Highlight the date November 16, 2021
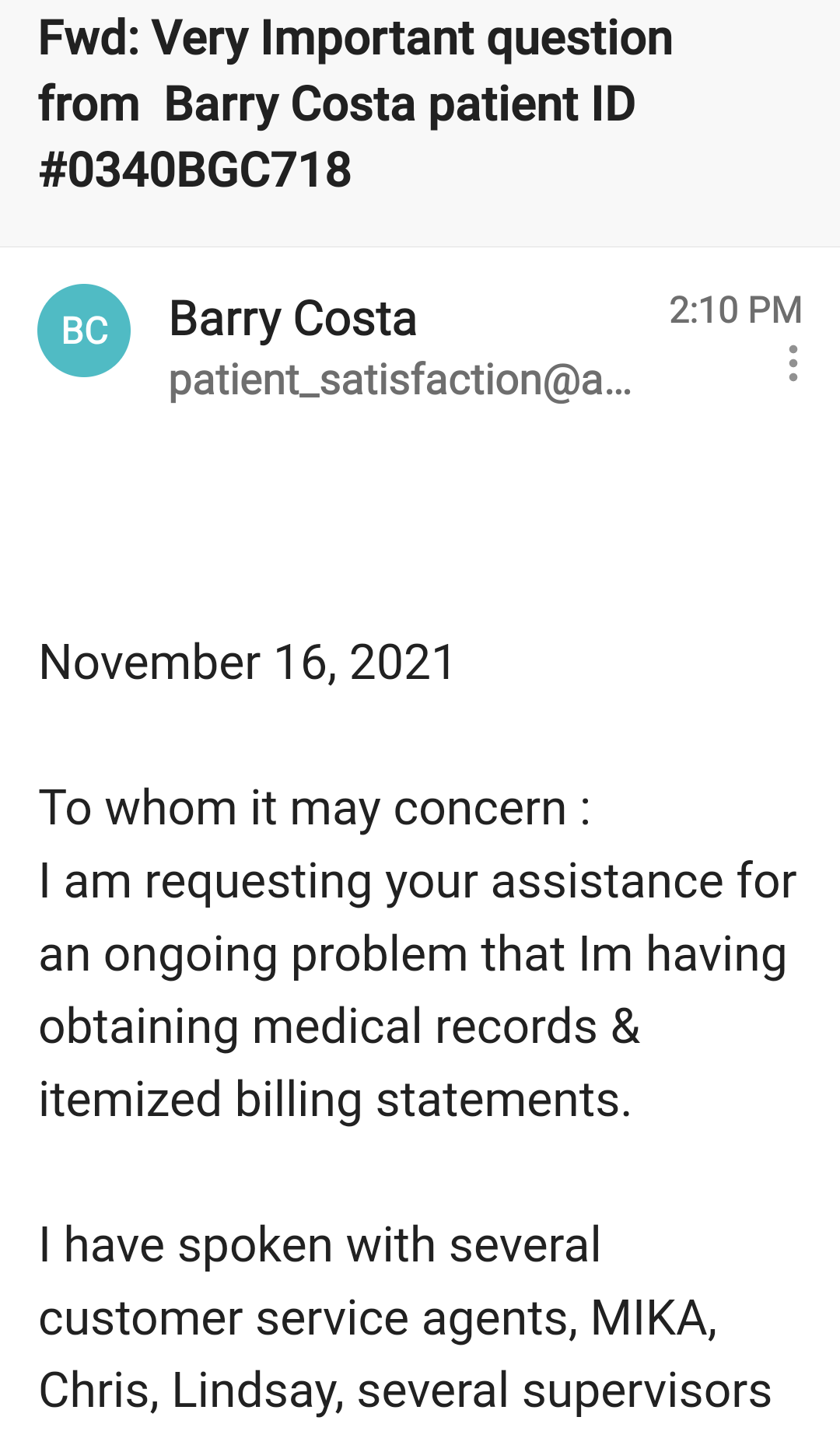The width and height of the screenshot is (840, 1438). pos(246,662)
